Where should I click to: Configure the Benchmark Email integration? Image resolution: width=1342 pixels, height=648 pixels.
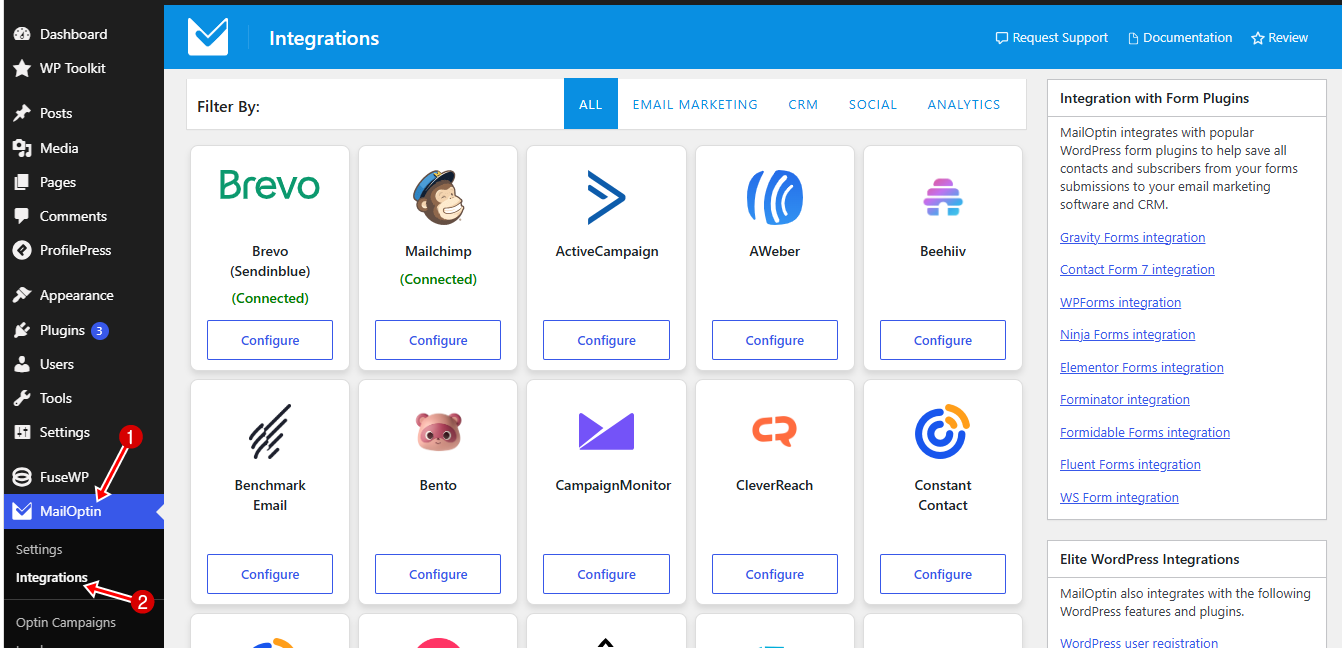click(x=270, y=574)
